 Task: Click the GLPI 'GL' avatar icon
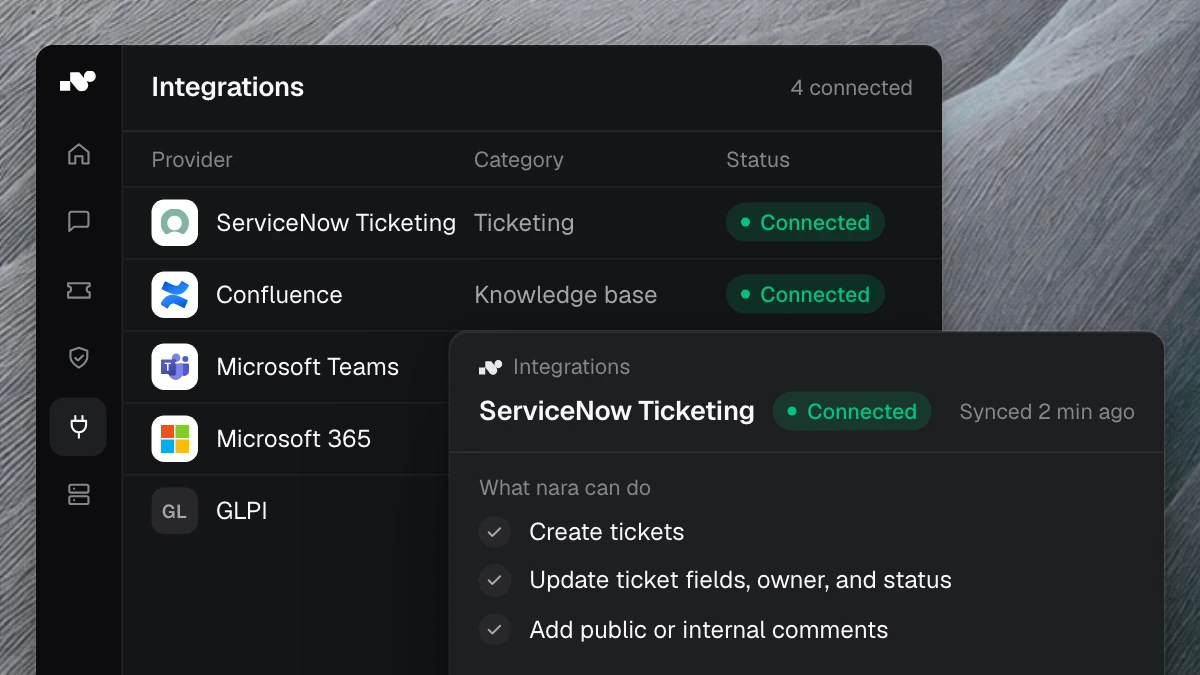[x=175, y=511]
